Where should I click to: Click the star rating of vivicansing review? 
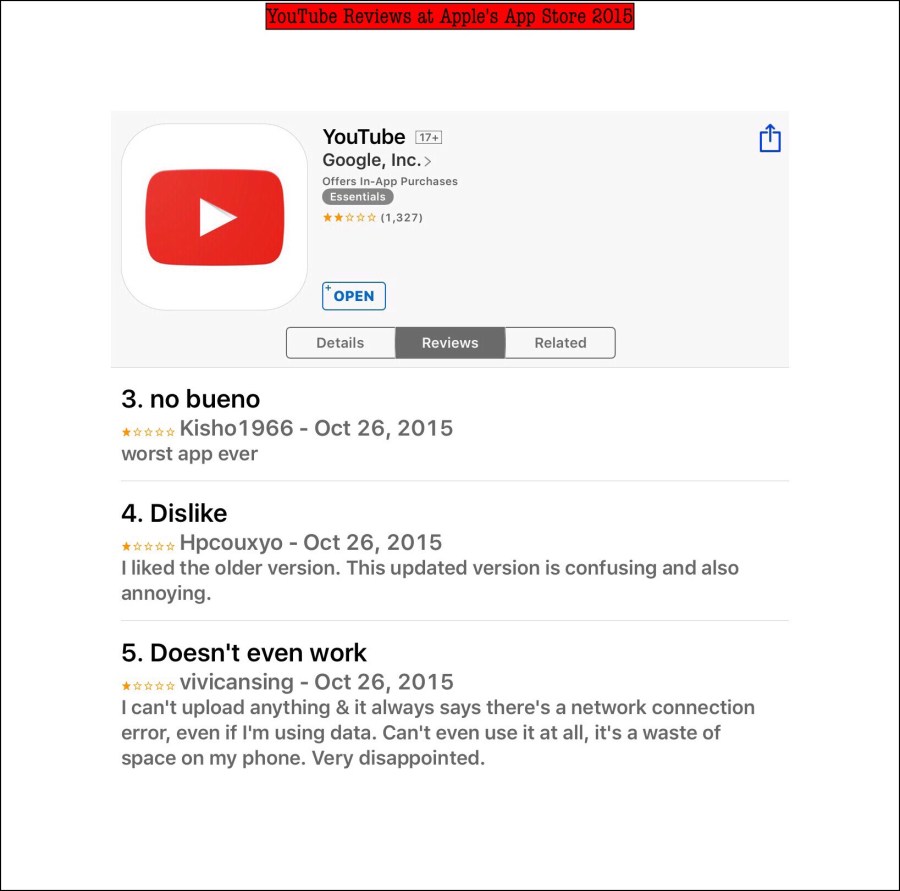pos(148,685)
